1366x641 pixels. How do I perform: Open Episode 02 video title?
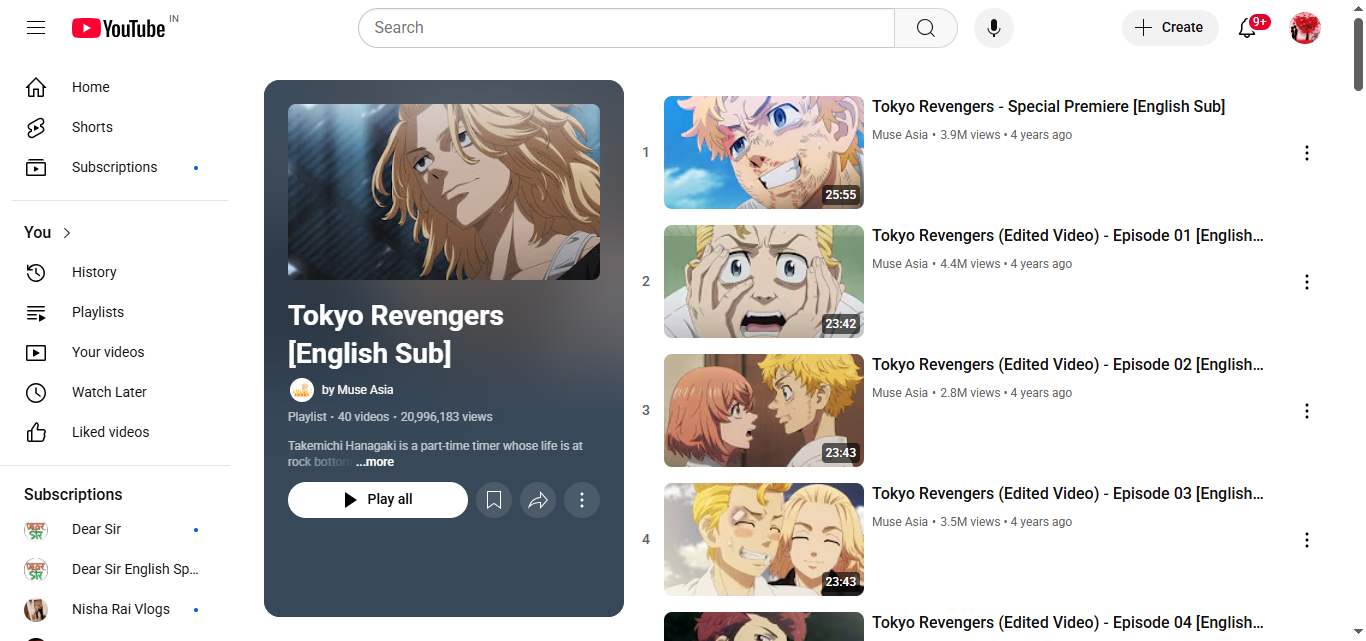(x=1068, y=364)
